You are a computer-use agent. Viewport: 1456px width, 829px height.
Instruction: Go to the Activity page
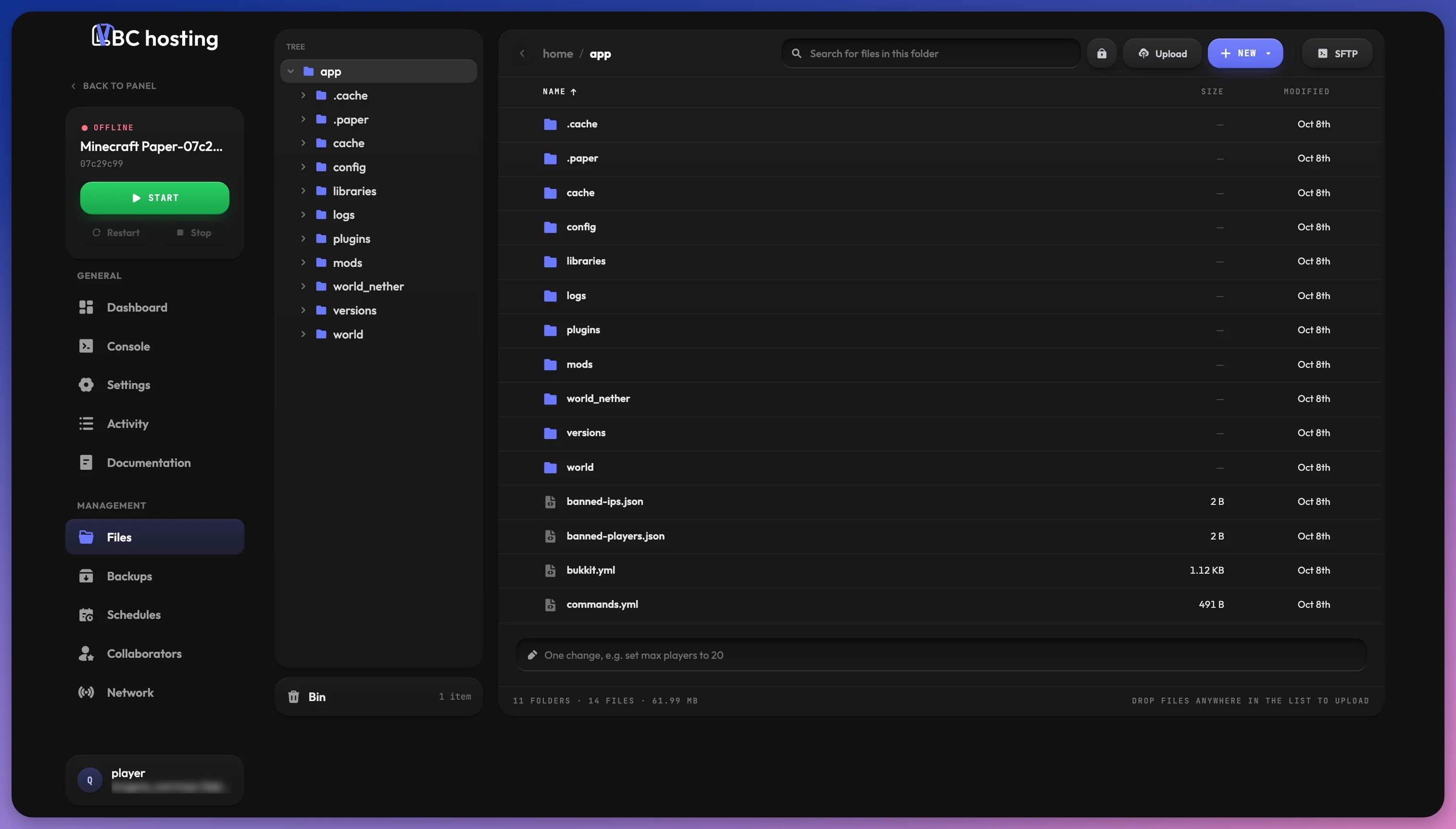click(x=154, y=424)
